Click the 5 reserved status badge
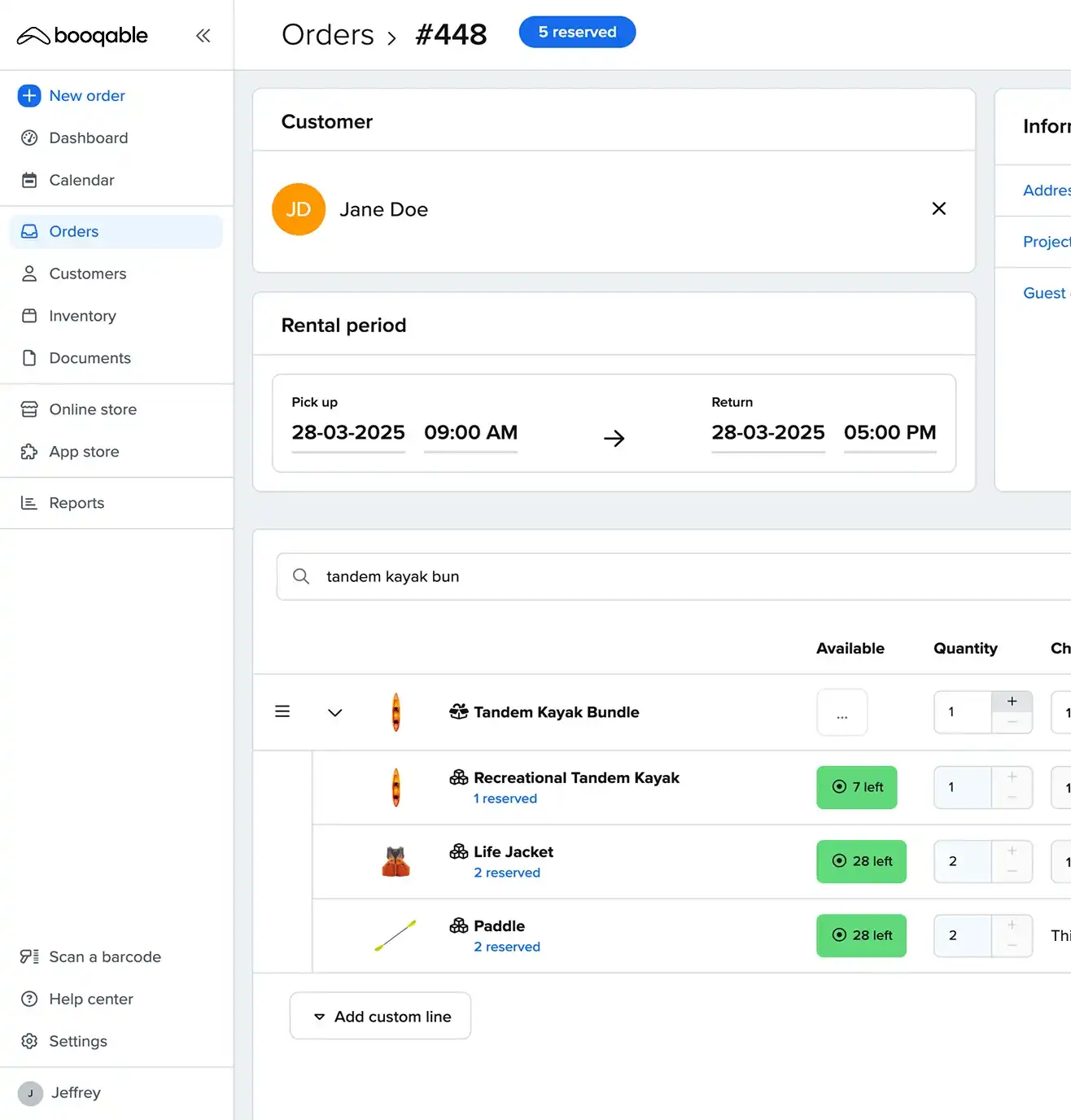The height and width of the screenshot is (1120, 1071). point(577,32)
